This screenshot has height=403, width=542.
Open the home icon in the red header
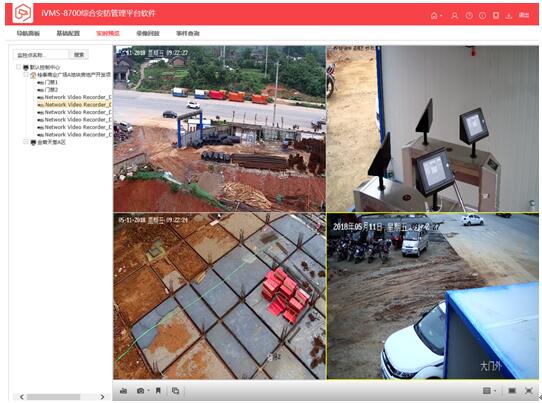[434, 15]
